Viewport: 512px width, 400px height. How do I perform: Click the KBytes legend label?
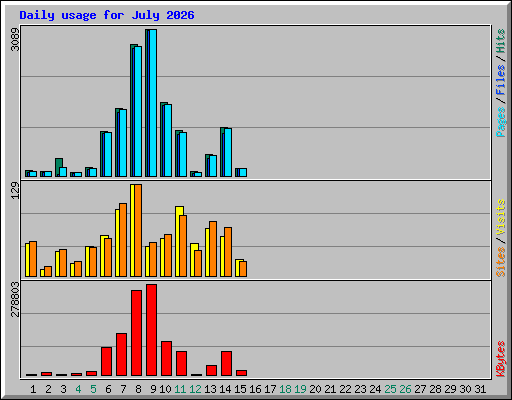(x=501, y=359)
